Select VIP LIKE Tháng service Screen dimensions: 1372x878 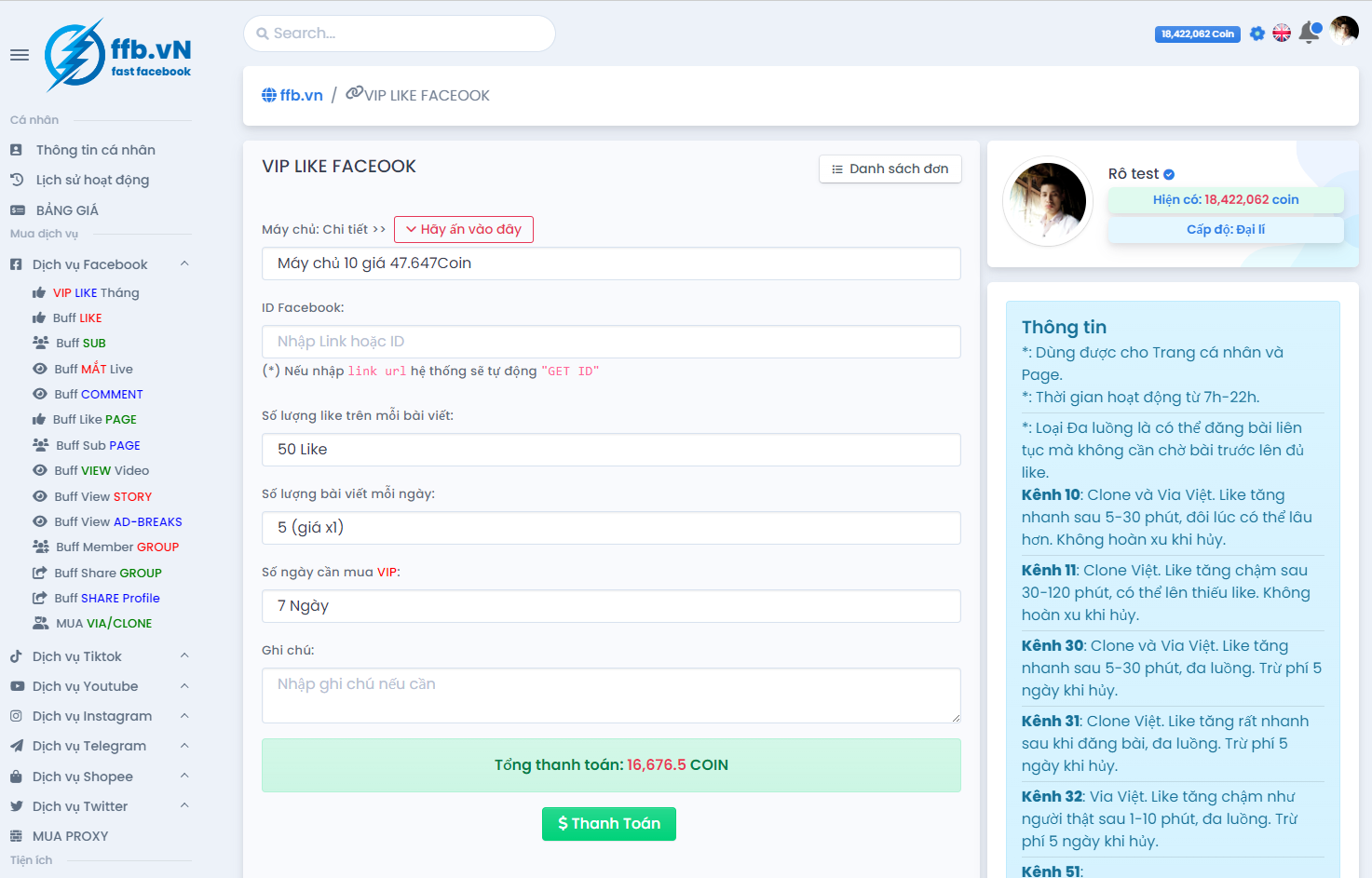pos(96,292)
